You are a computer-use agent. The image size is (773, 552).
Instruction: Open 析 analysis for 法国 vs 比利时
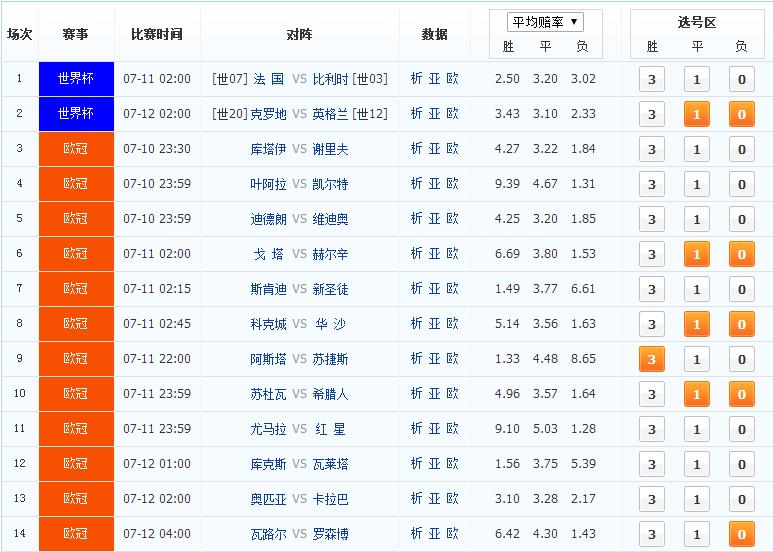pos(417,78)
